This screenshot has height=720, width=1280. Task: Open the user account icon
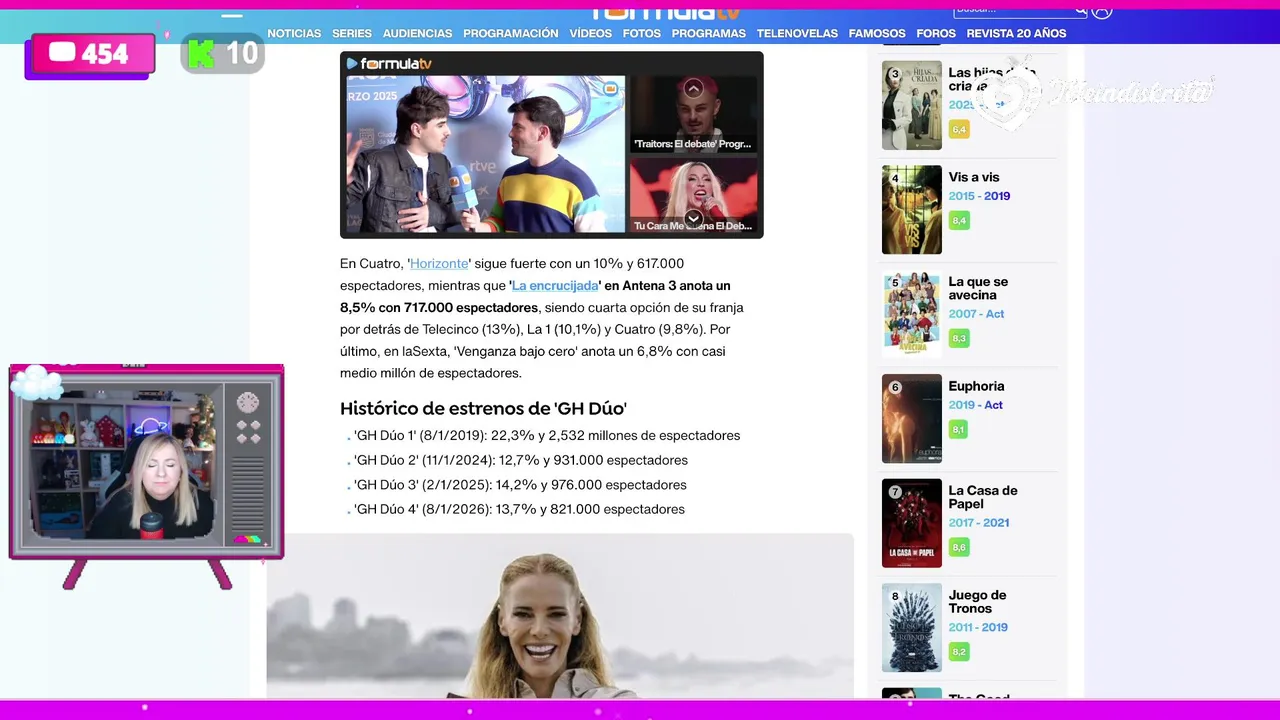pos(1102,10)
